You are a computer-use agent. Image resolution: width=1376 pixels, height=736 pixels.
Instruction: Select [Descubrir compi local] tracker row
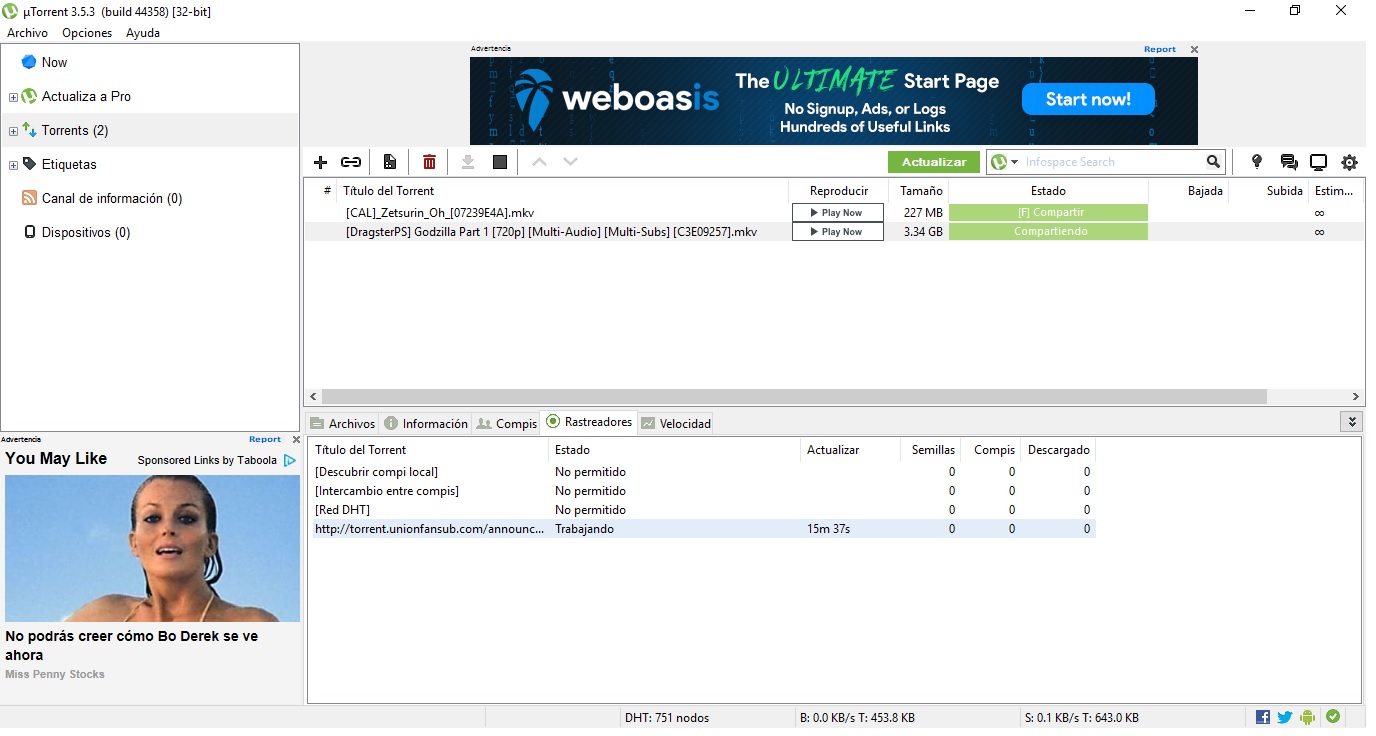click(704, 472)
